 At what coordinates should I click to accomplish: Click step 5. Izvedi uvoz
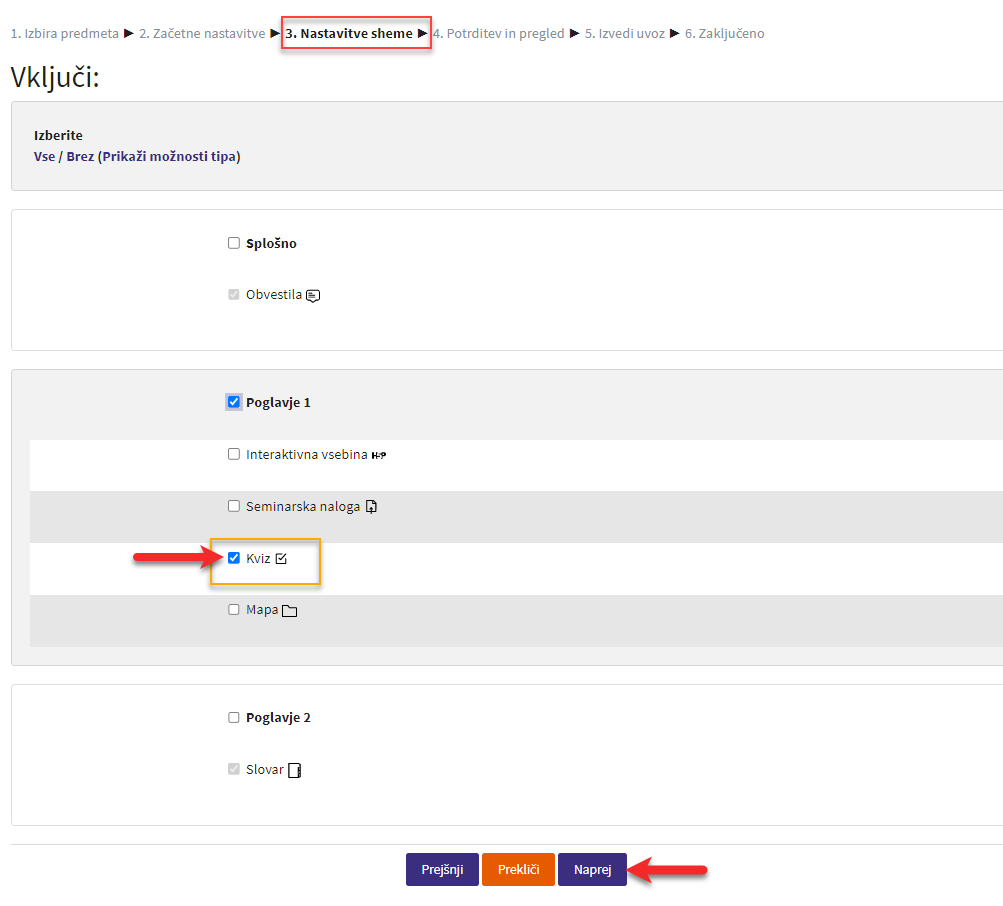(x=625, y=33)
